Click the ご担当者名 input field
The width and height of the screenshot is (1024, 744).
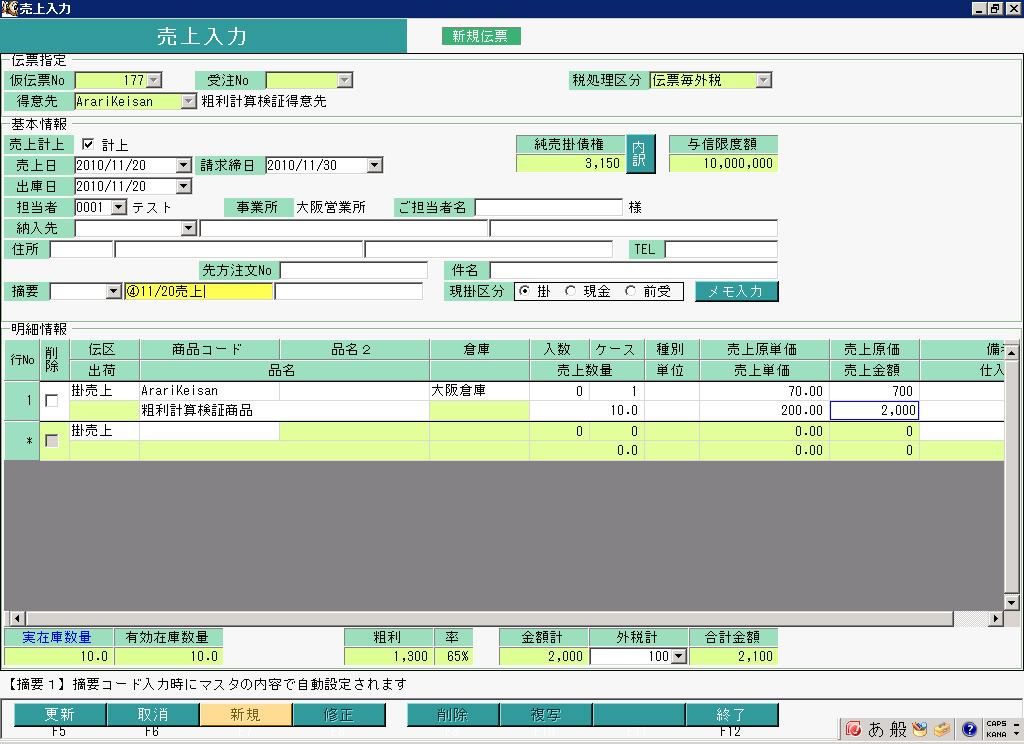point(549,207)
